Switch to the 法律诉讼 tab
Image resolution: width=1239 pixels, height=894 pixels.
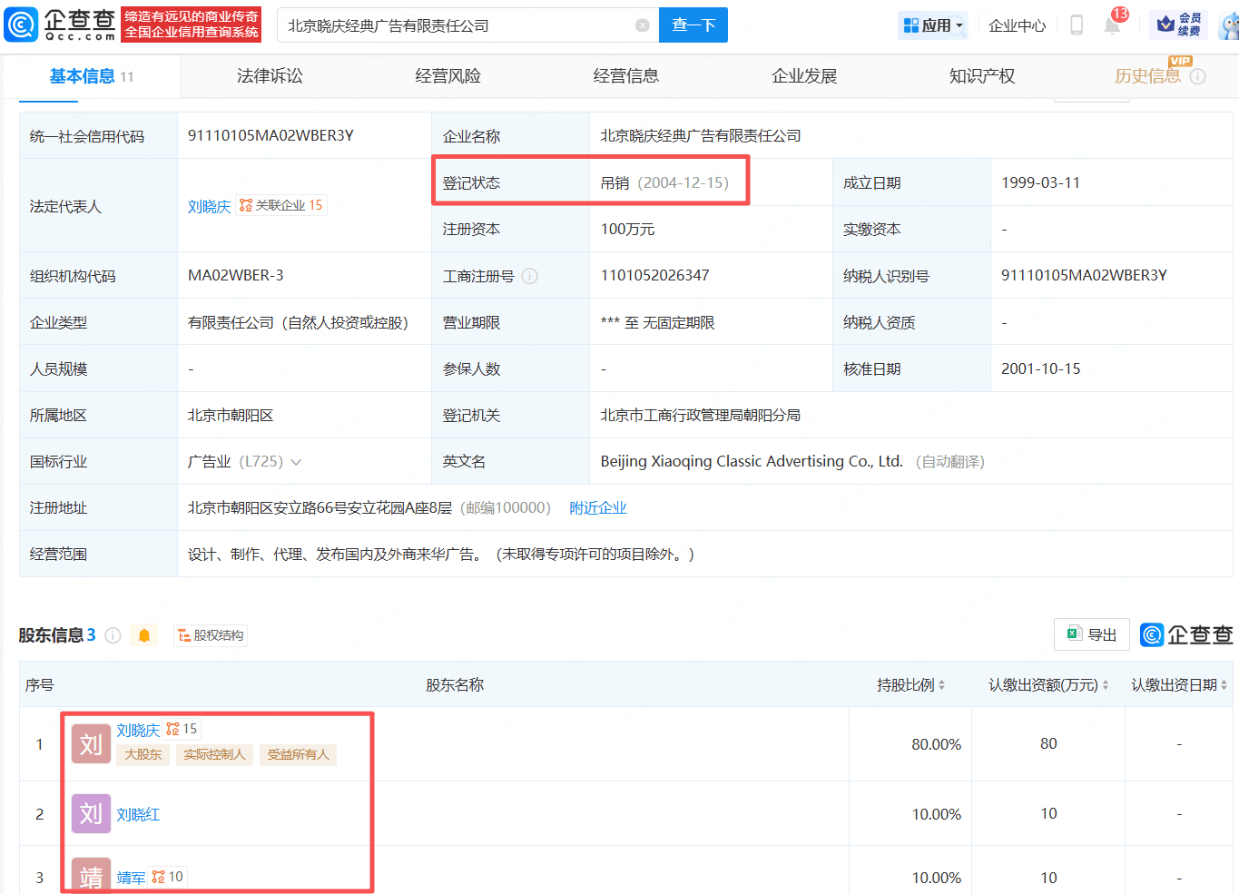[270, 75]
